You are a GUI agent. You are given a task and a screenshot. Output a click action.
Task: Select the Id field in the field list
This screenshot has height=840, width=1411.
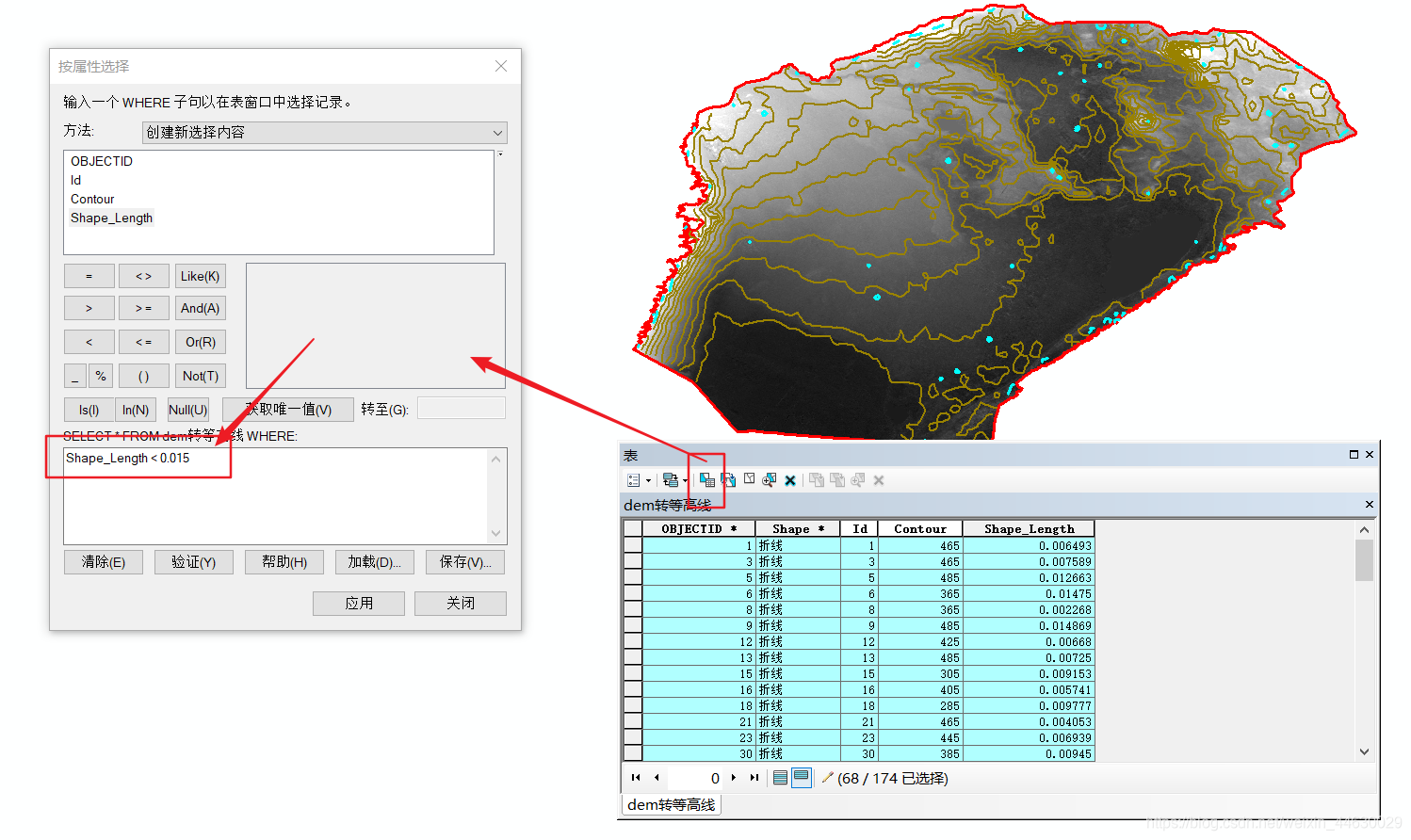76,180
